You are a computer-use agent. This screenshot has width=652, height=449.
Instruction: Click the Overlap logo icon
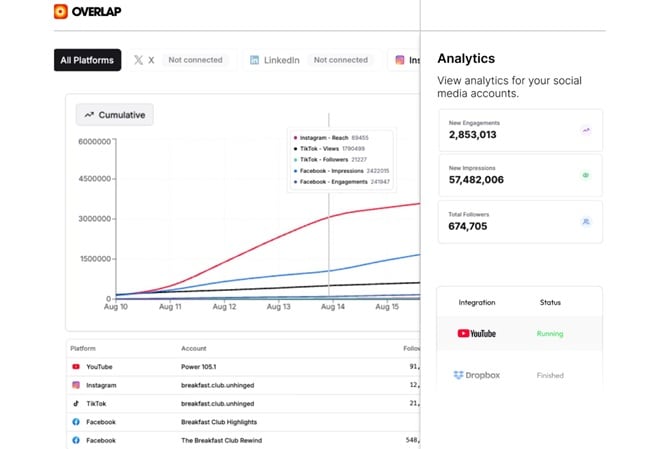tap(61, 12)
